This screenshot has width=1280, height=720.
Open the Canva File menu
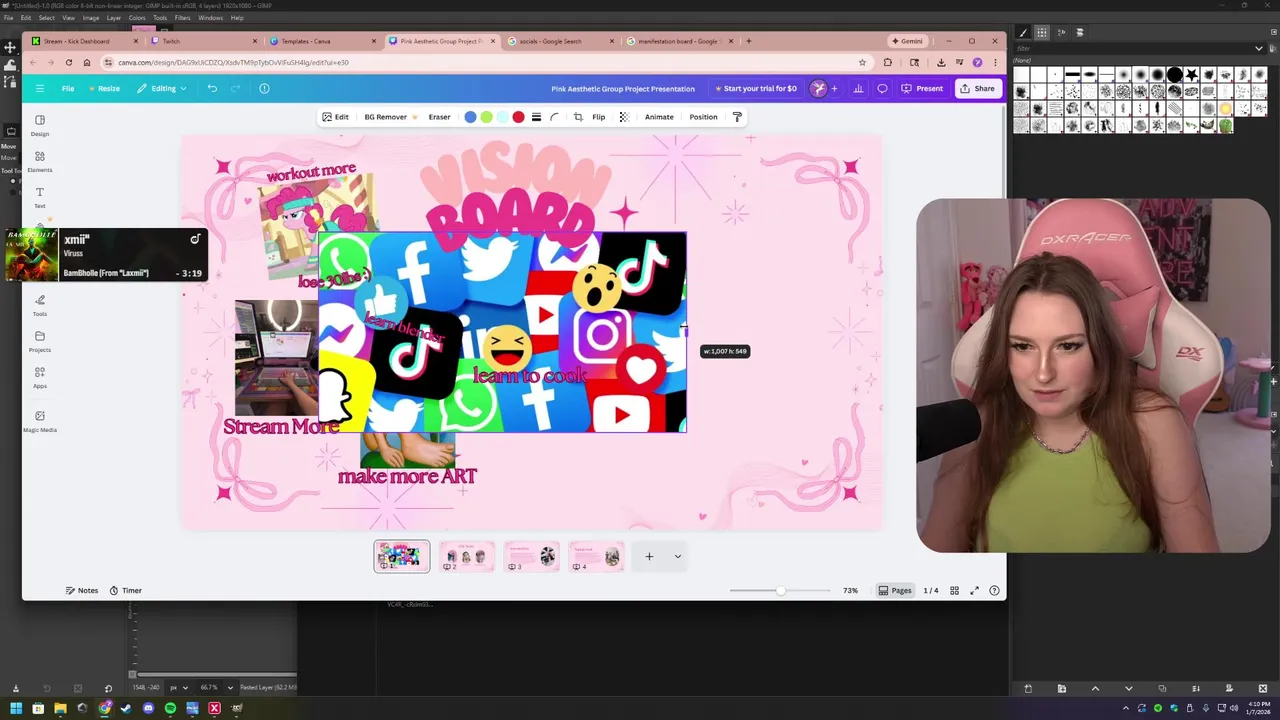point(68,88)
